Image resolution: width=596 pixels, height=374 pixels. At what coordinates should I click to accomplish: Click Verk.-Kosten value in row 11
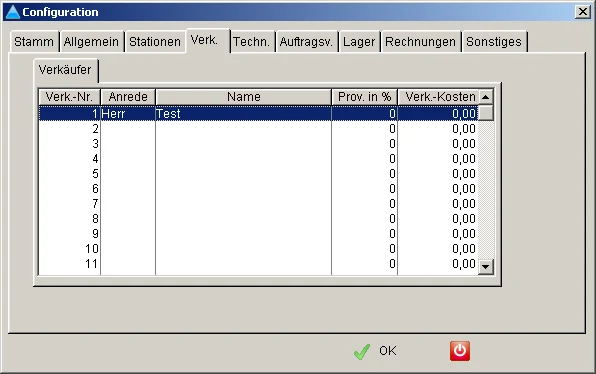click(438, 264)
